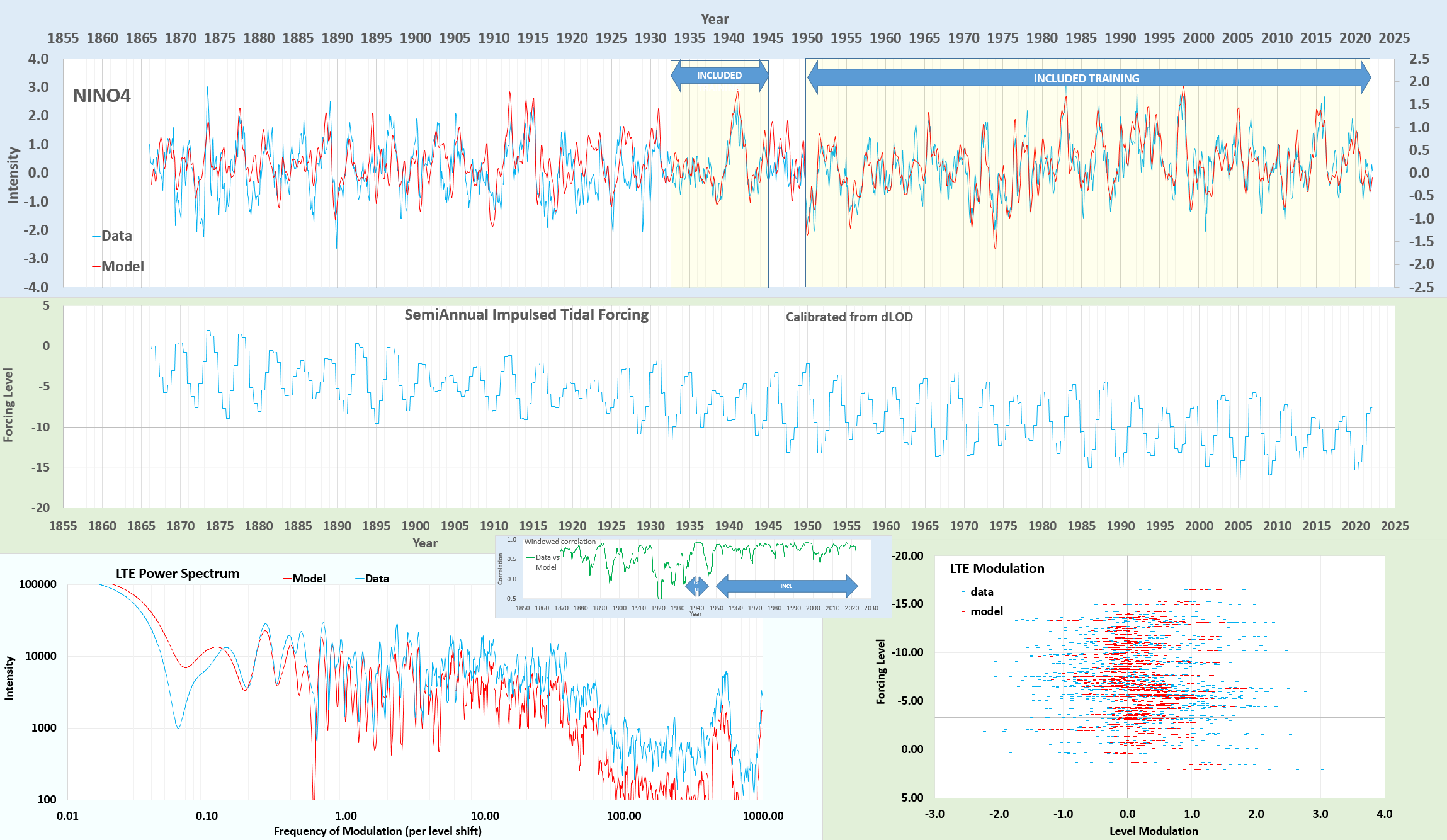Select the red Model legend in the power spectrum
The width and height of the screenshot is (1447, 840).
tap(308, 579)
